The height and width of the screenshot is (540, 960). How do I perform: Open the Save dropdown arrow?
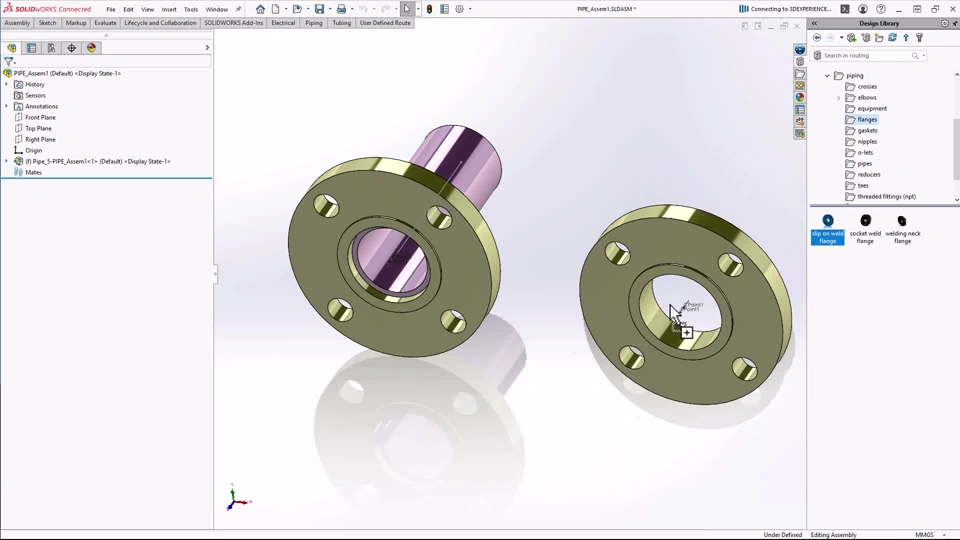[330, 9]
